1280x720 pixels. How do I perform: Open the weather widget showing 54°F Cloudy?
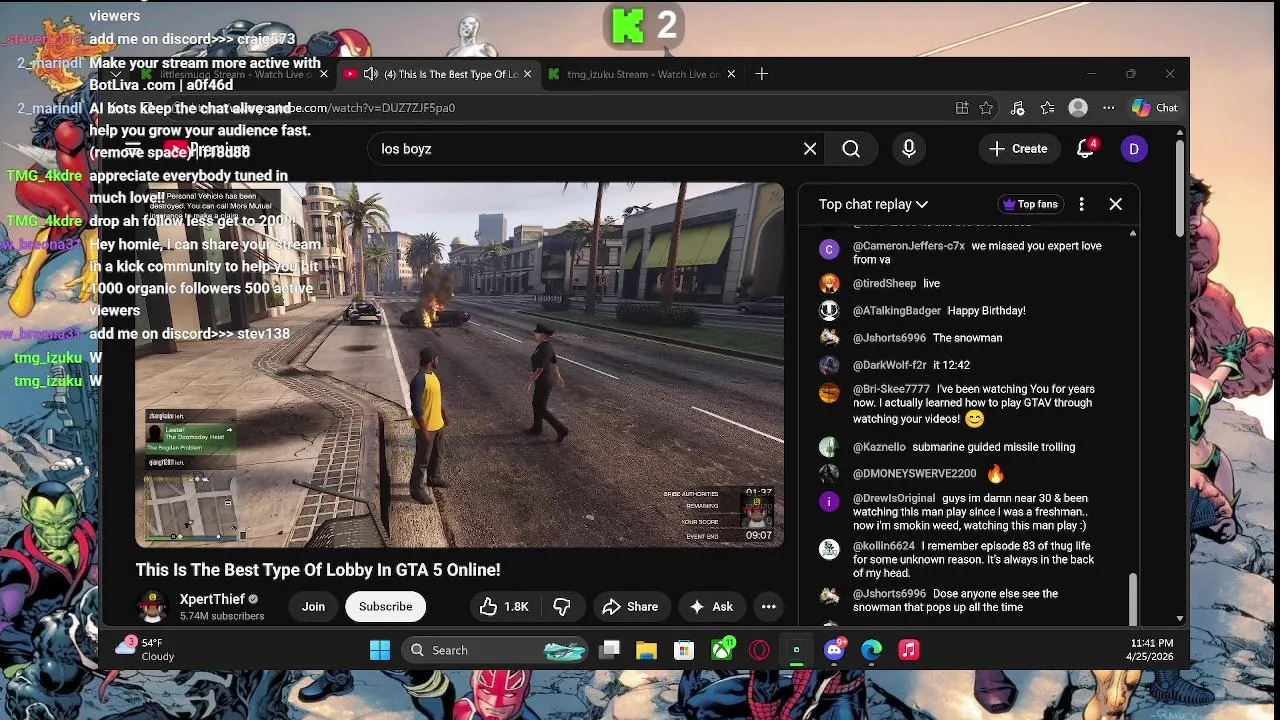[146, 650]
